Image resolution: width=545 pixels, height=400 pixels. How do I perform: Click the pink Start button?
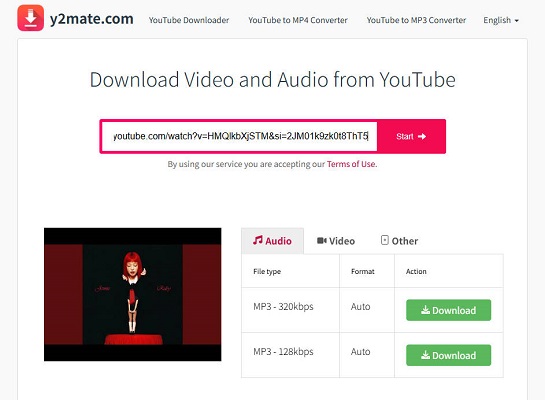[411, 136]
